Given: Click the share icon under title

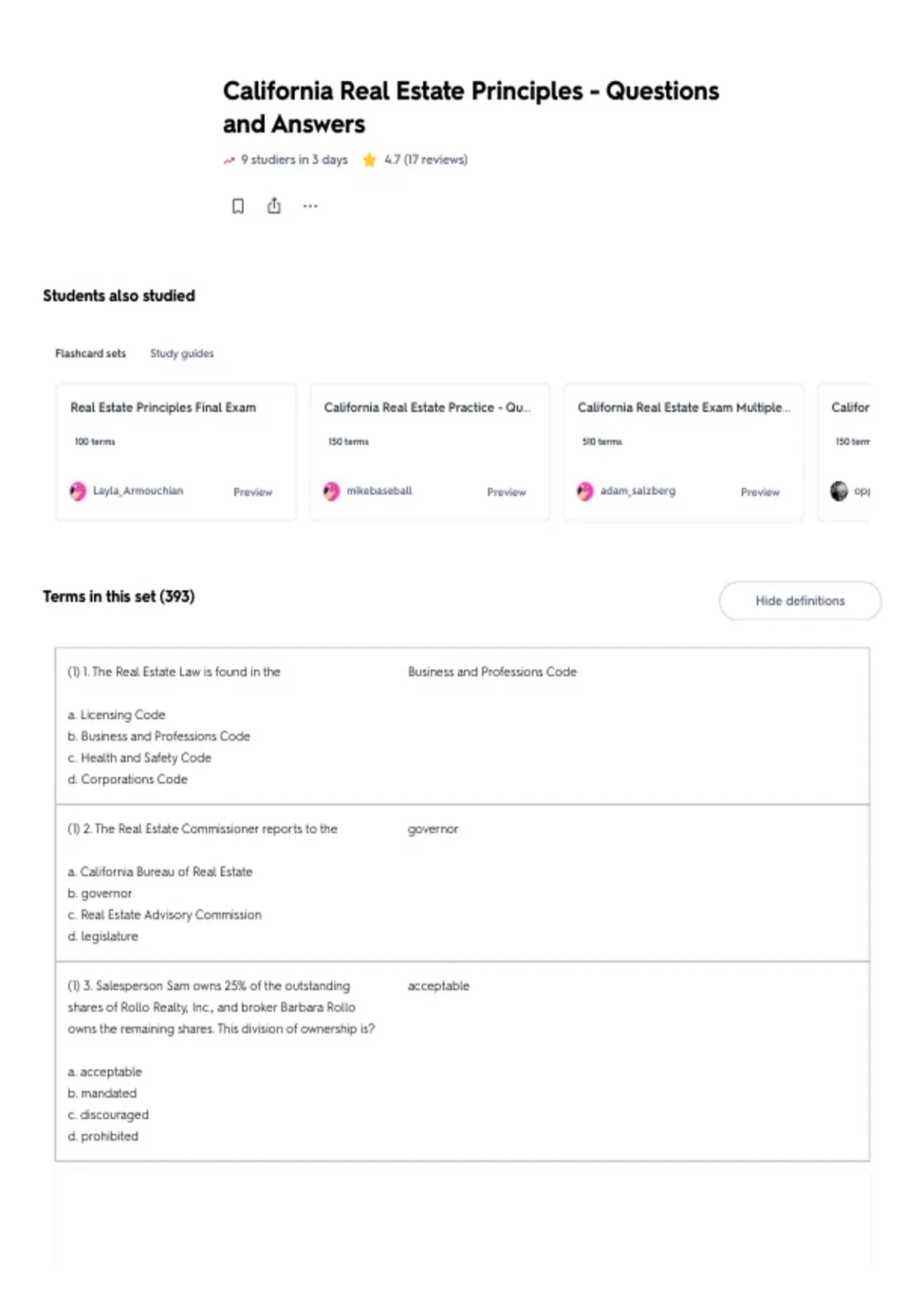Looking at the screenshot, I should pyautogui.click(x=274, y=206).
